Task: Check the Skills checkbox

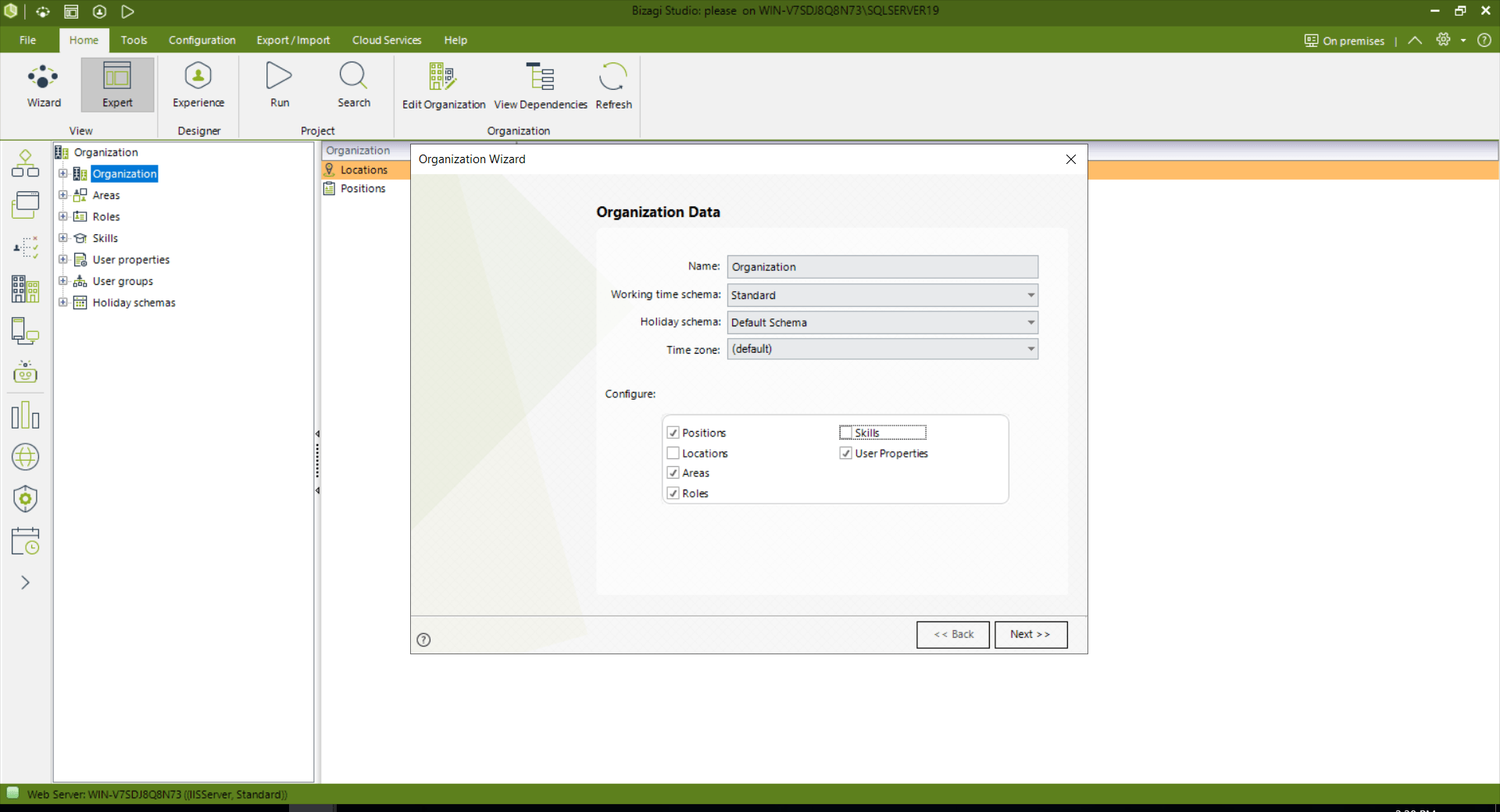Action: tap(845, 433)
